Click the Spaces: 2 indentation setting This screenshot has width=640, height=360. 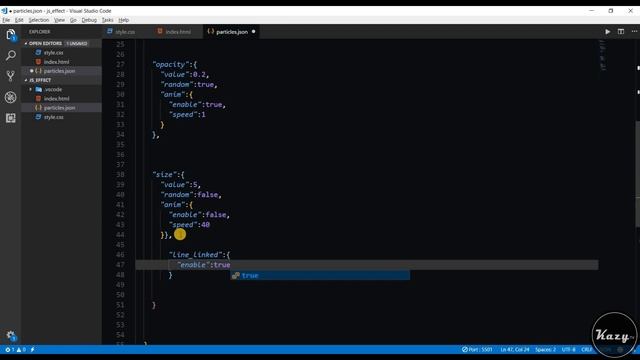pyautogui.click(x=545, y=350)
